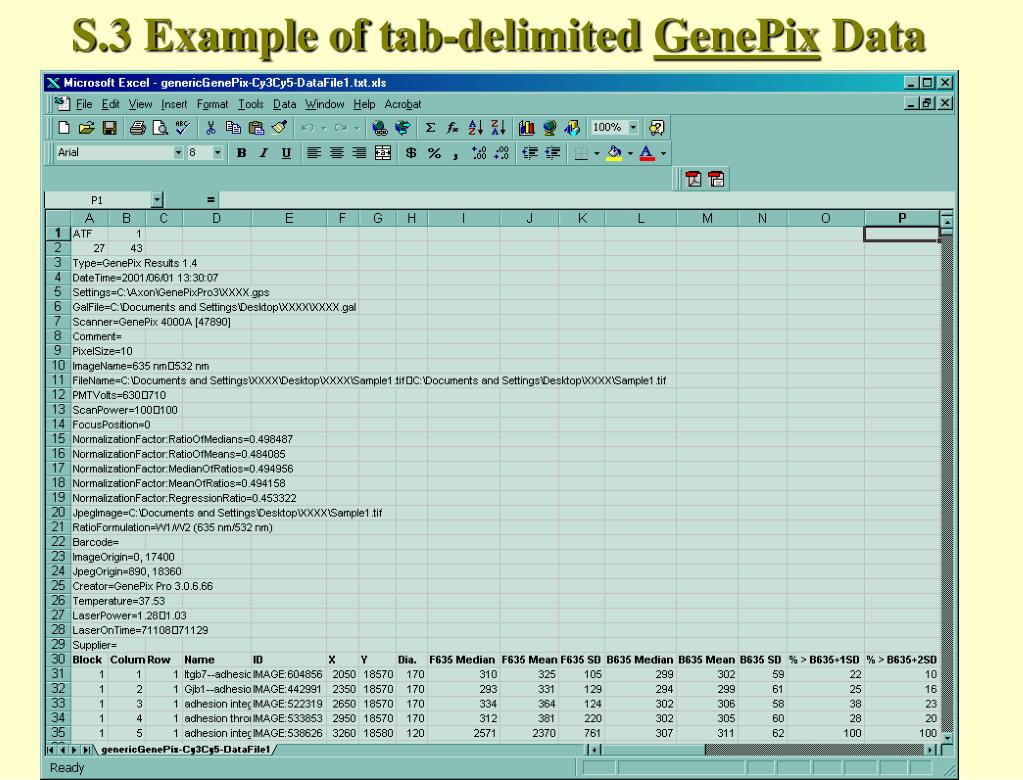Open the Insert menu
The height and width of the screenshot is (780, 1023).
pyautogui.click(x=174, y=104)
